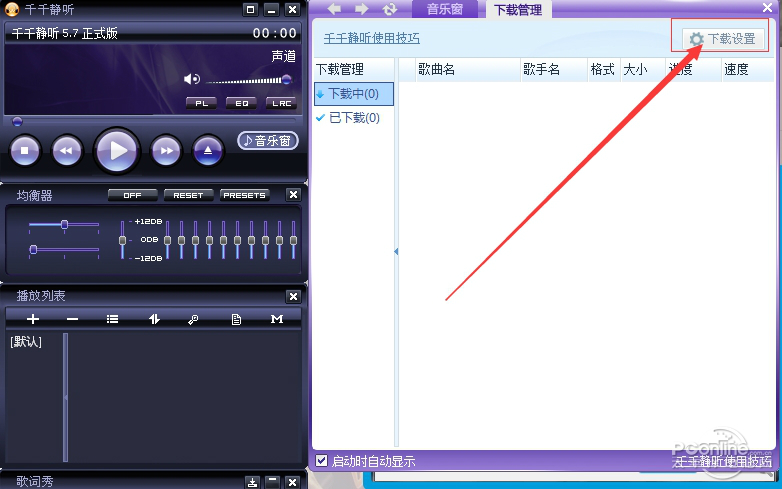Screen dimensions: 782x489
Task: Switch to the 音乐窗 tab
Action: [444, 9]
